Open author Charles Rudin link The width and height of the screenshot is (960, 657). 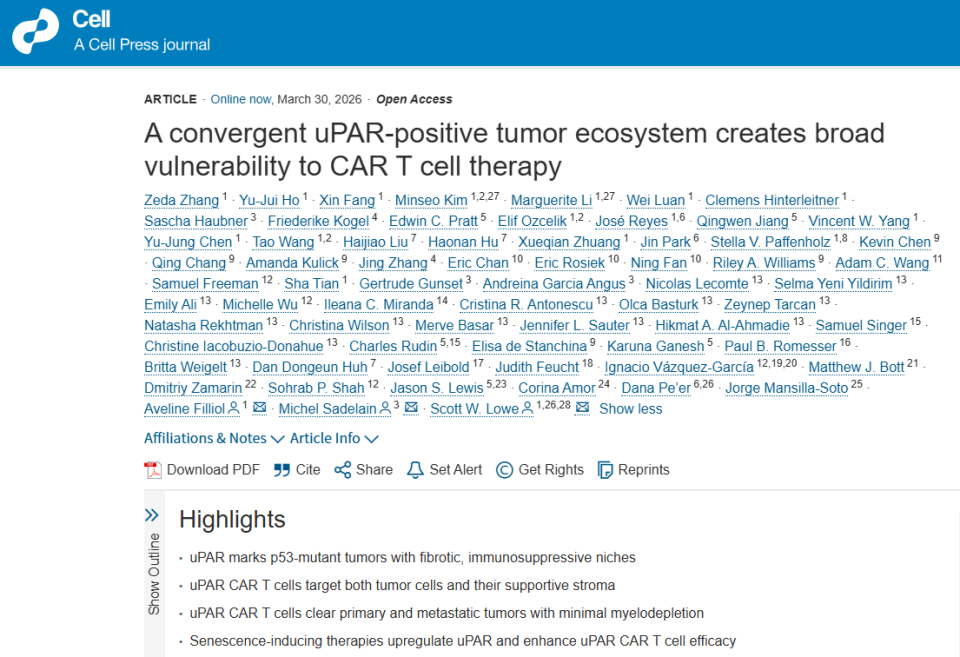click(x=393, y=346)
